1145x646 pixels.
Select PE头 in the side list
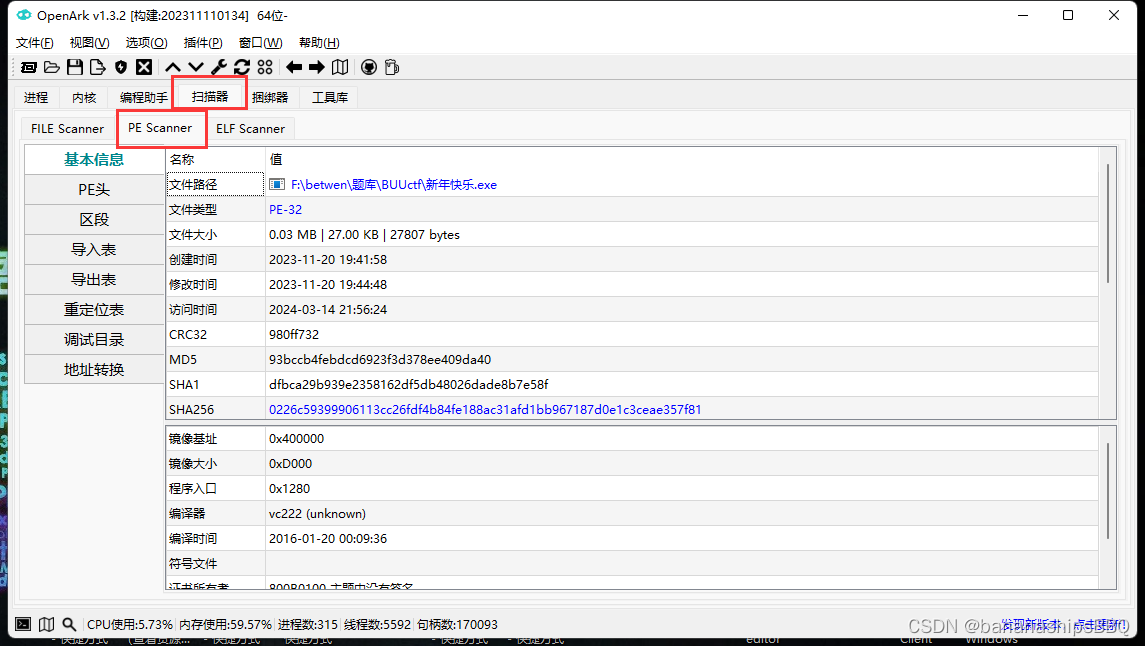click(x=94, y=190)
